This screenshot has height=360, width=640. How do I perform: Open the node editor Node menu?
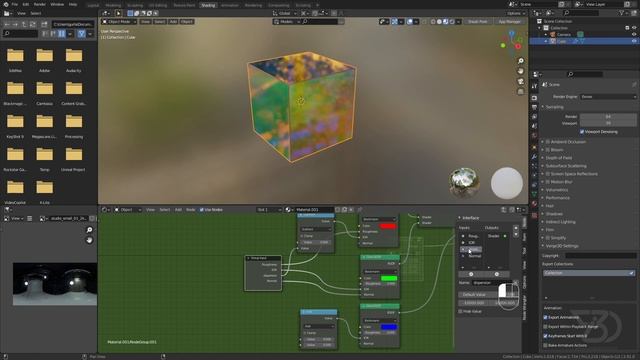click(191, 210)
